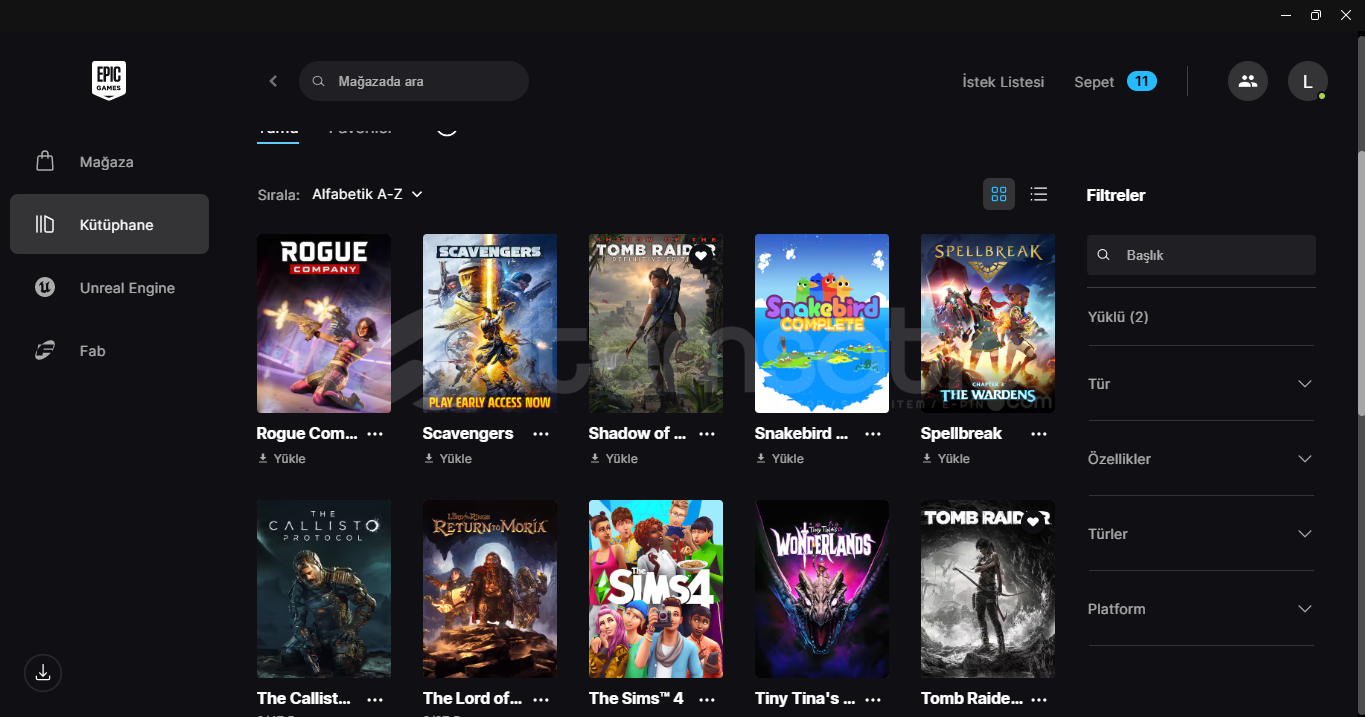
Task: Open the Scavengers game cover
Action: tap(490, 323)
